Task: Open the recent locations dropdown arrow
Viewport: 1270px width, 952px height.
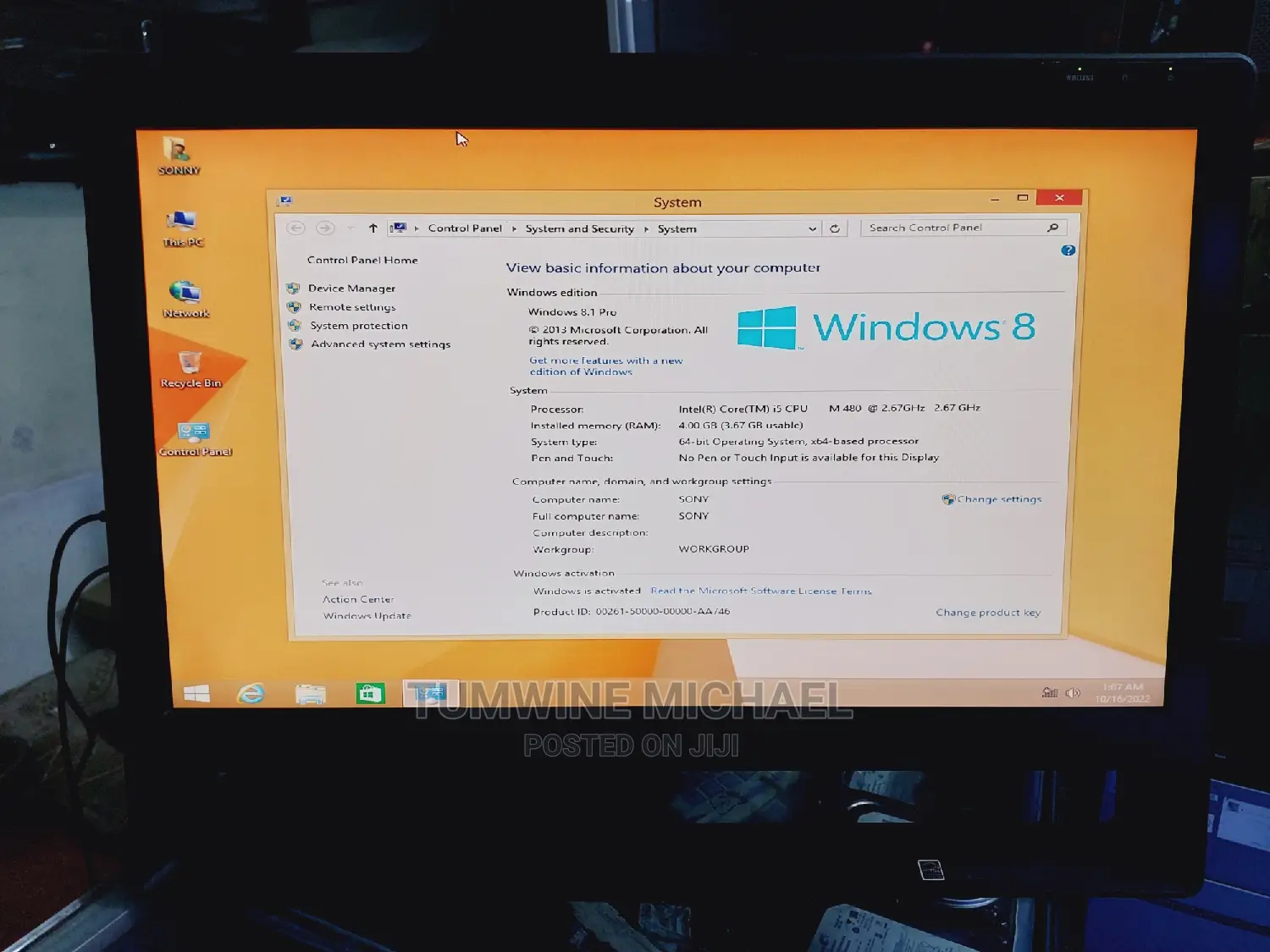Action: 350,228
